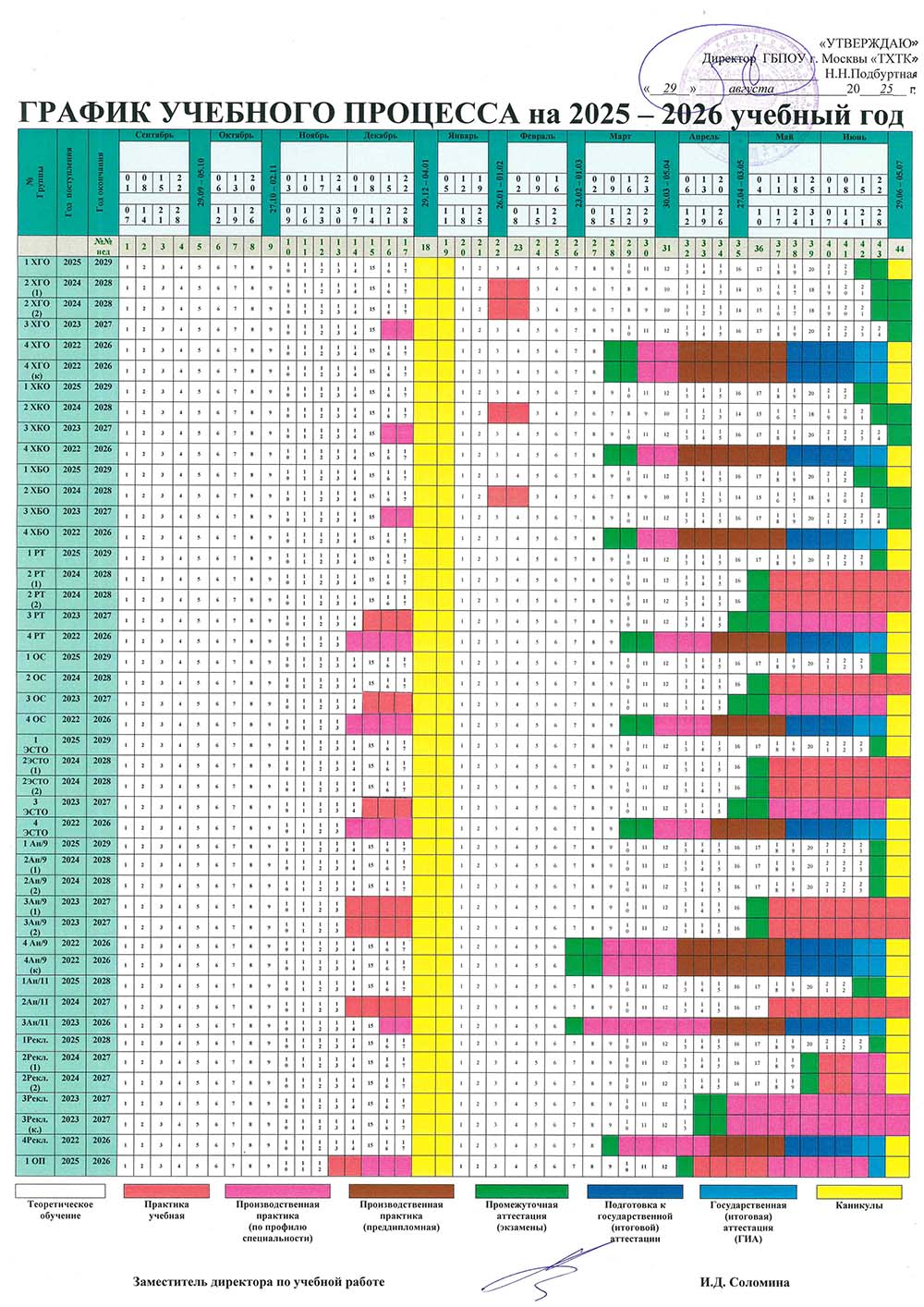Click the dark blue 'Подготовка к государственной' swatch
924x1307 pixels.
[x=635, y=1191]
